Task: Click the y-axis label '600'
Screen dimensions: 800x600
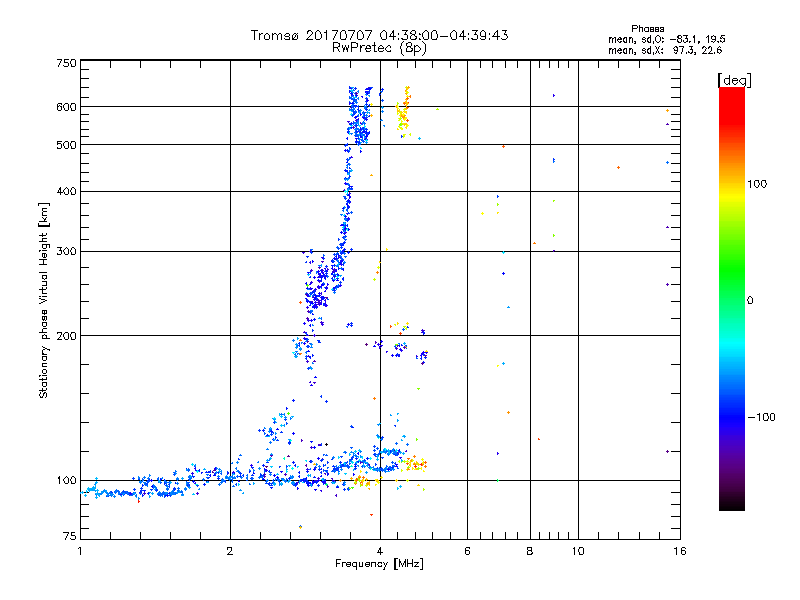Action: [66, 107]
